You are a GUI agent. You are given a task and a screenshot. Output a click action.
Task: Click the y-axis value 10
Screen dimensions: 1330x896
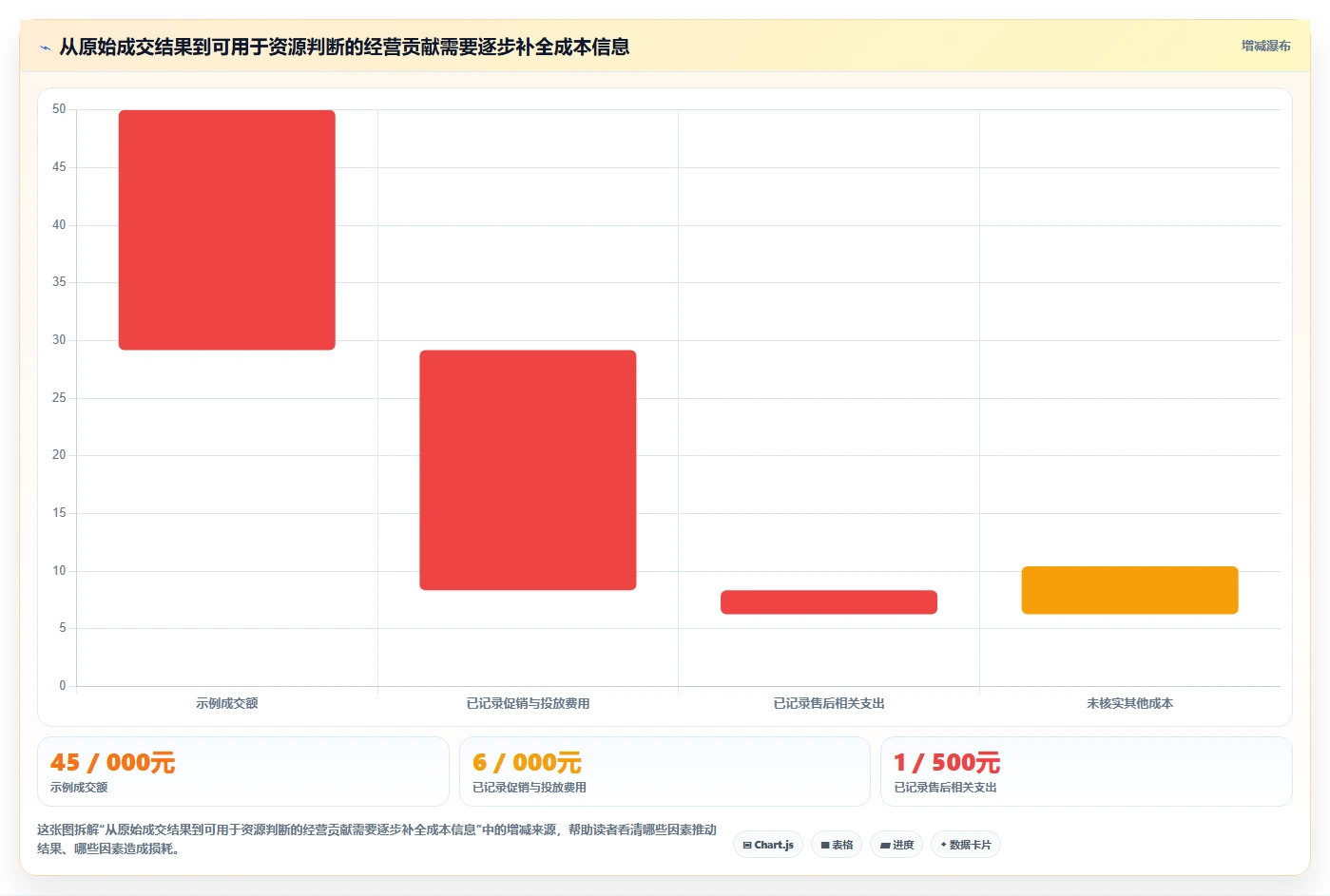(x=59, y=570)
